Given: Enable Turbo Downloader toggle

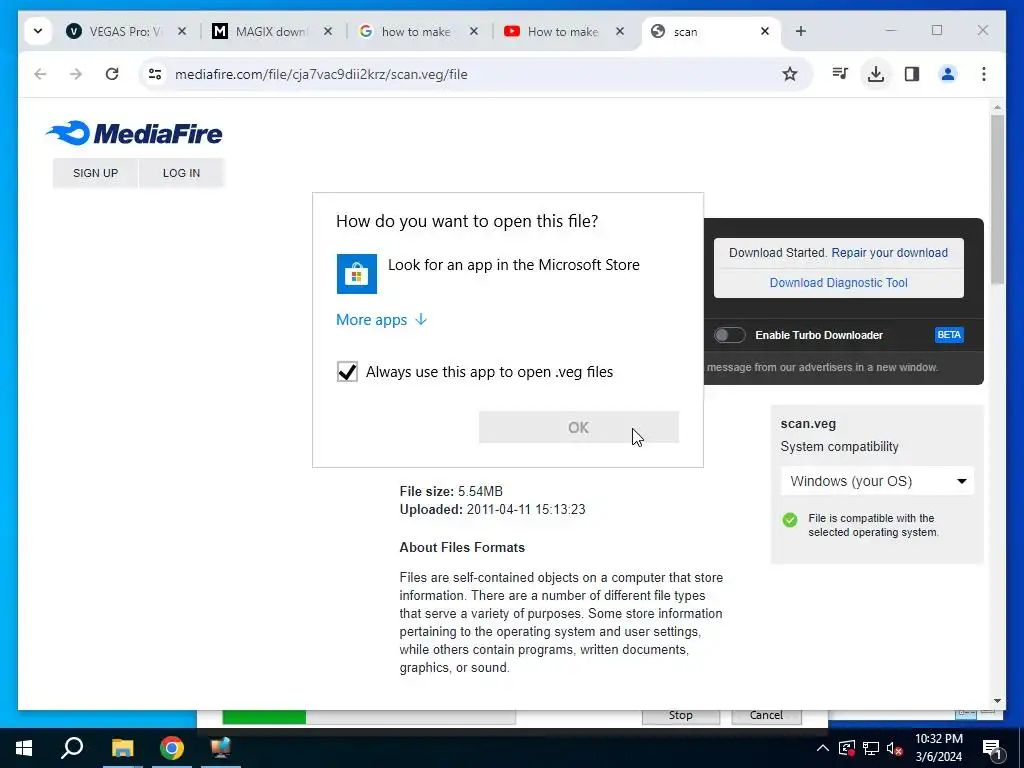Looking at the screenshot, I should pyautogui.click(x=729, y=335).
